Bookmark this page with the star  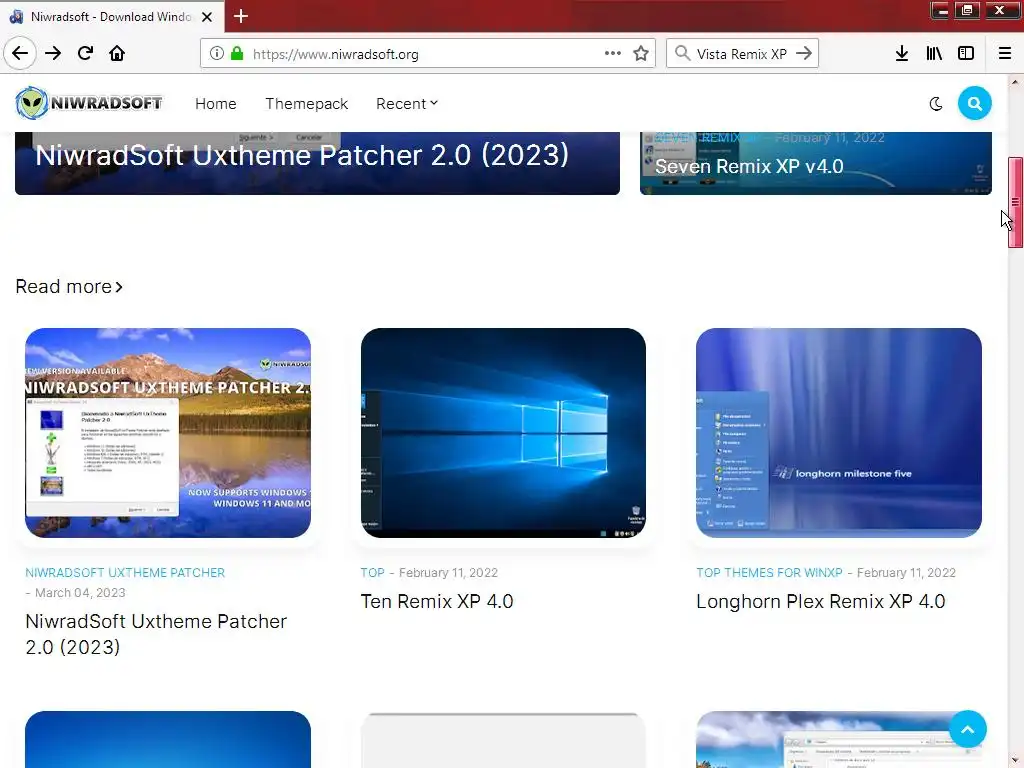tap(641, 54)
